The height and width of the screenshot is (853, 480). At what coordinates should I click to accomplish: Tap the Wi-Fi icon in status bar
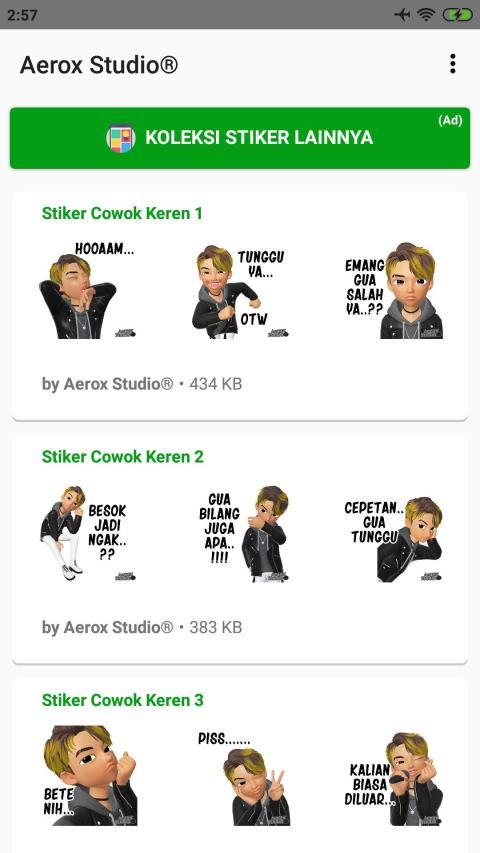pos(426,15)
